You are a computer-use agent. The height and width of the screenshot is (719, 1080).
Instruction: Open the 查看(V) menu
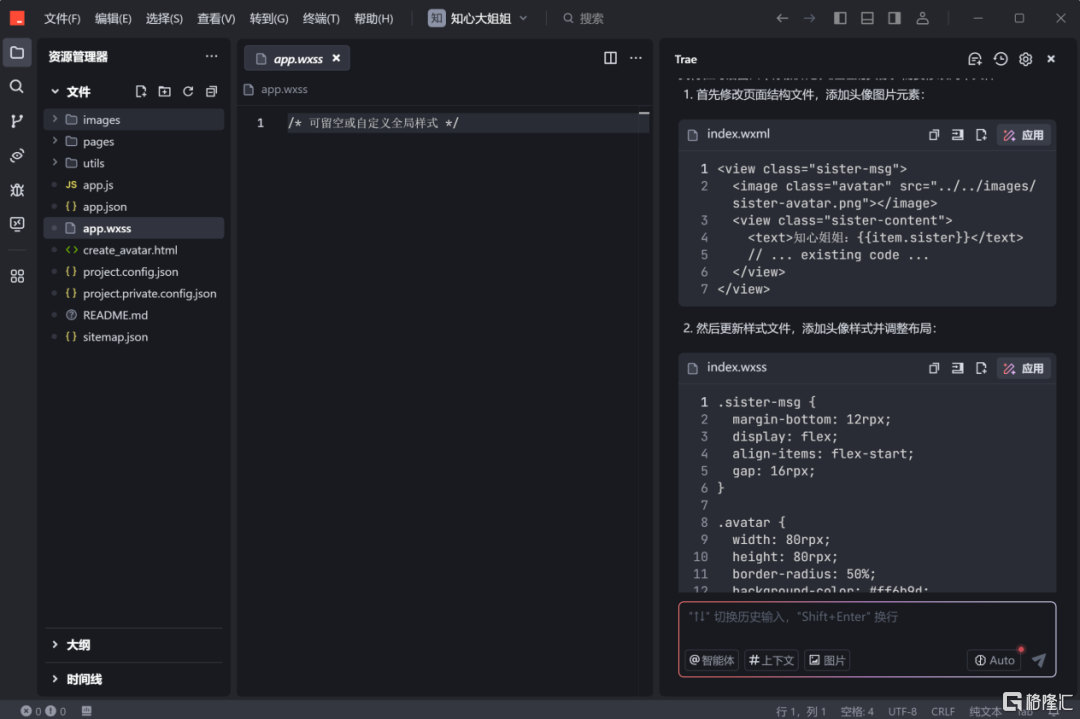click(216, 19)
